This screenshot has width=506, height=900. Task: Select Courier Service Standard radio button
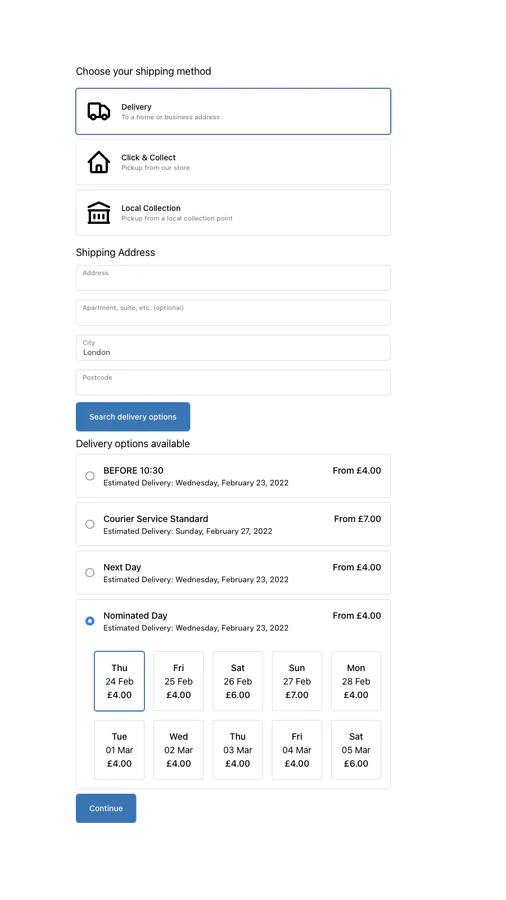click(x=89, y=524)
